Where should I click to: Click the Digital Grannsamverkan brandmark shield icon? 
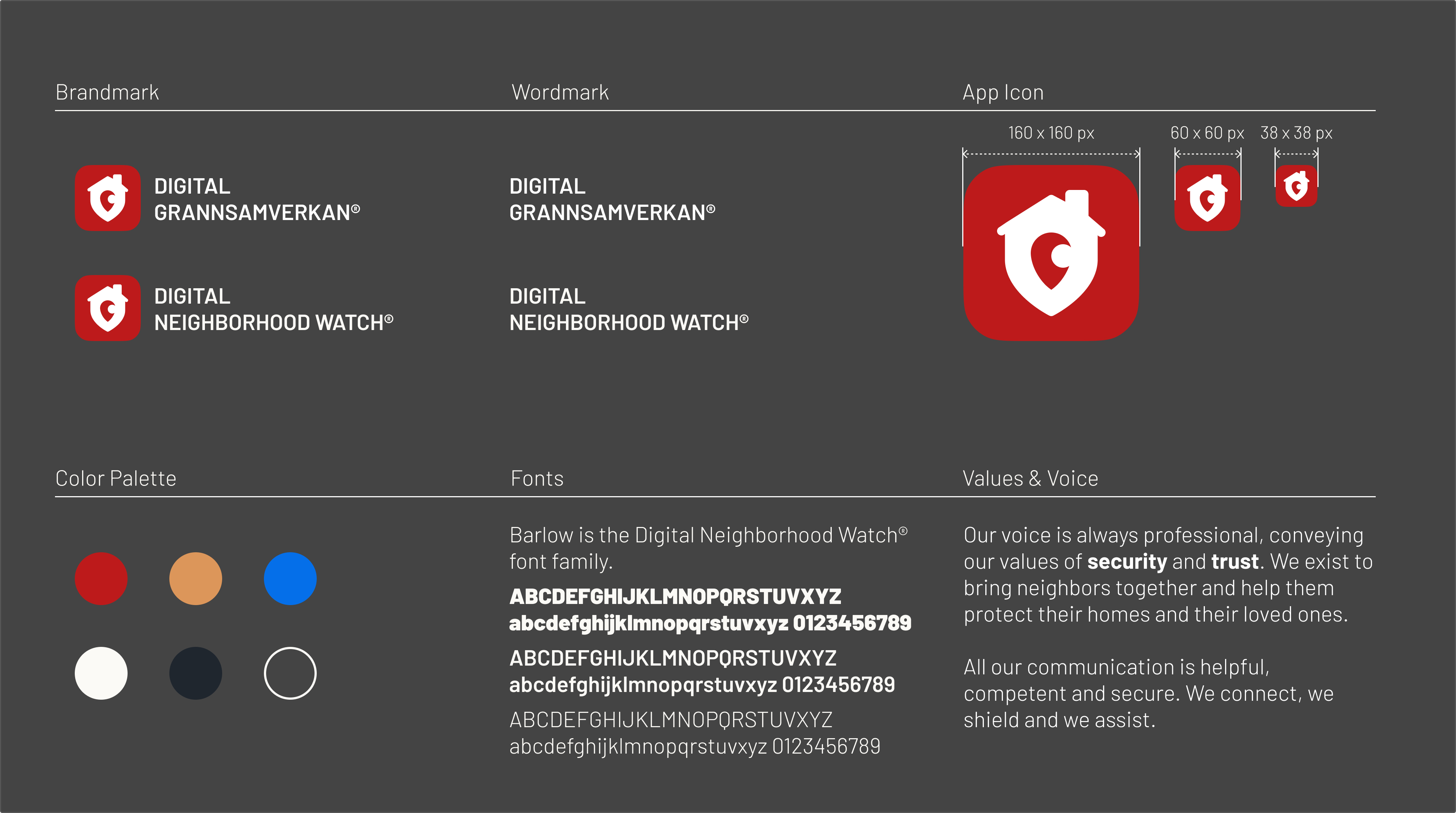click(107, 198)
